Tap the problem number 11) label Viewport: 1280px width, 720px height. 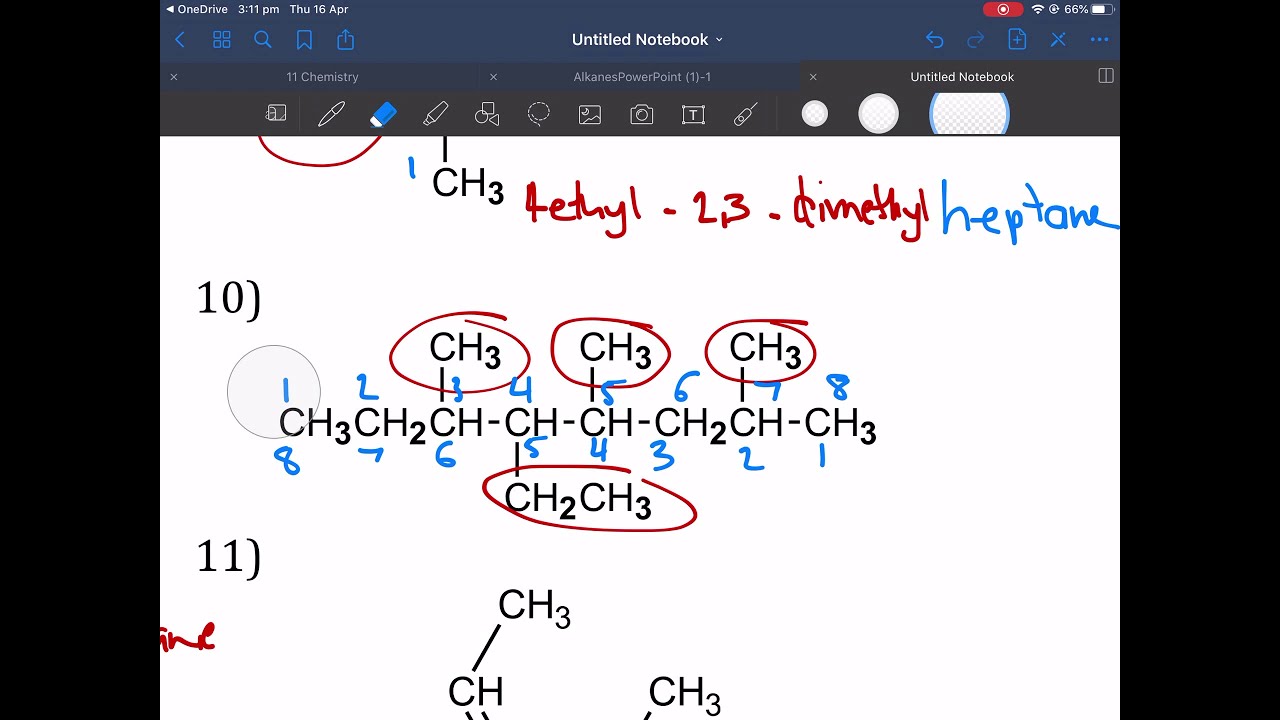click(229, 557)
